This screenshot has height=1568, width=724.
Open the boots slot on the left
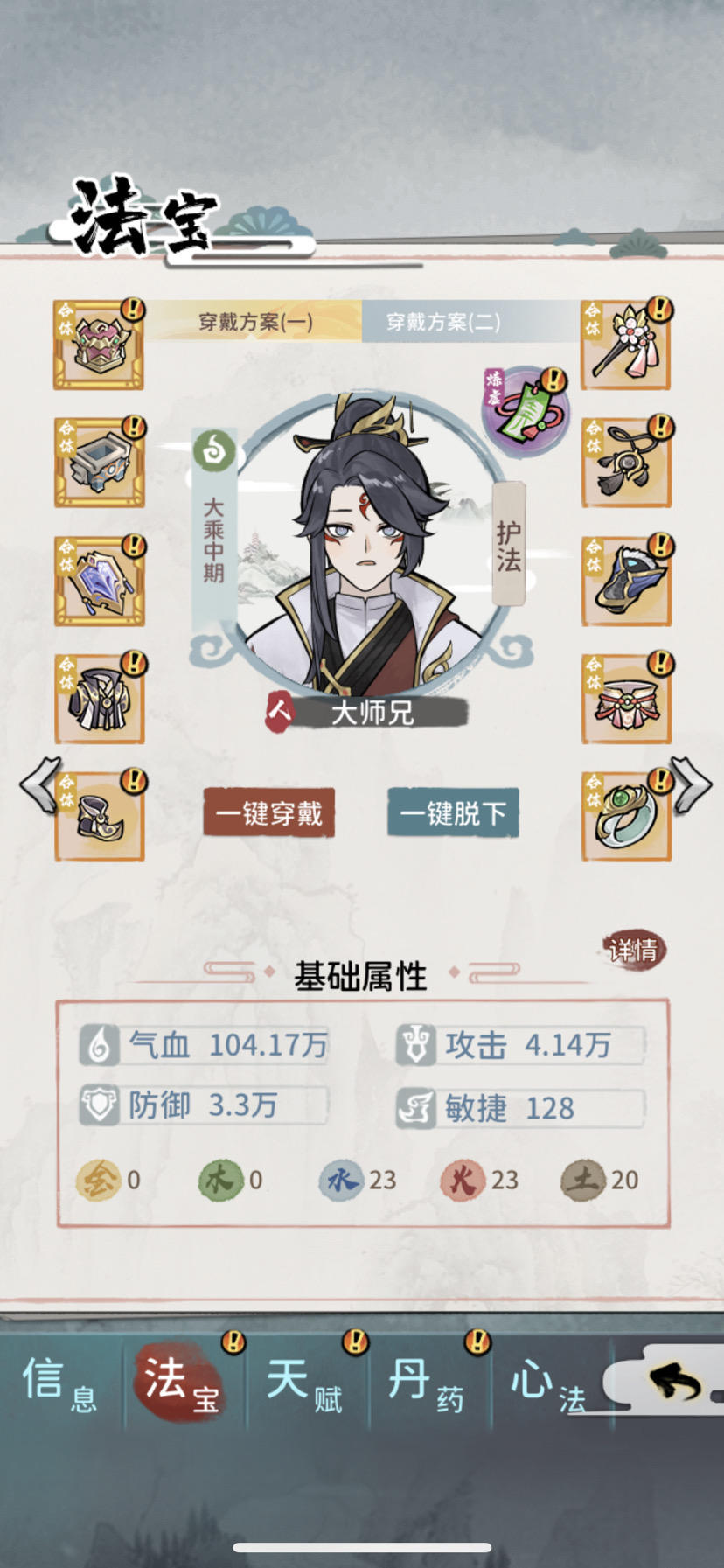point(99,817)
